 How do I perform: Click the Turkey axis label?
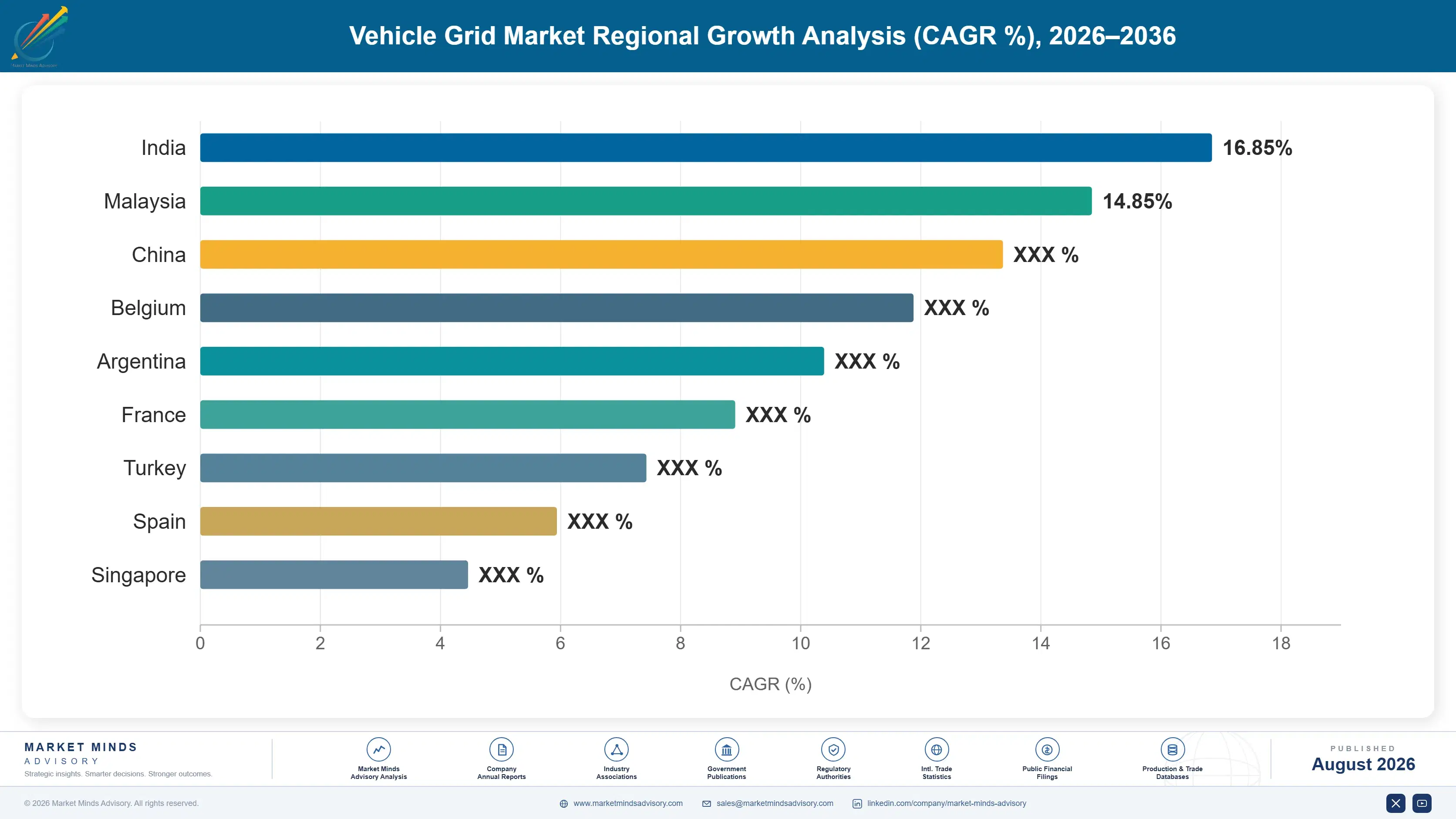tap(155, 468)
